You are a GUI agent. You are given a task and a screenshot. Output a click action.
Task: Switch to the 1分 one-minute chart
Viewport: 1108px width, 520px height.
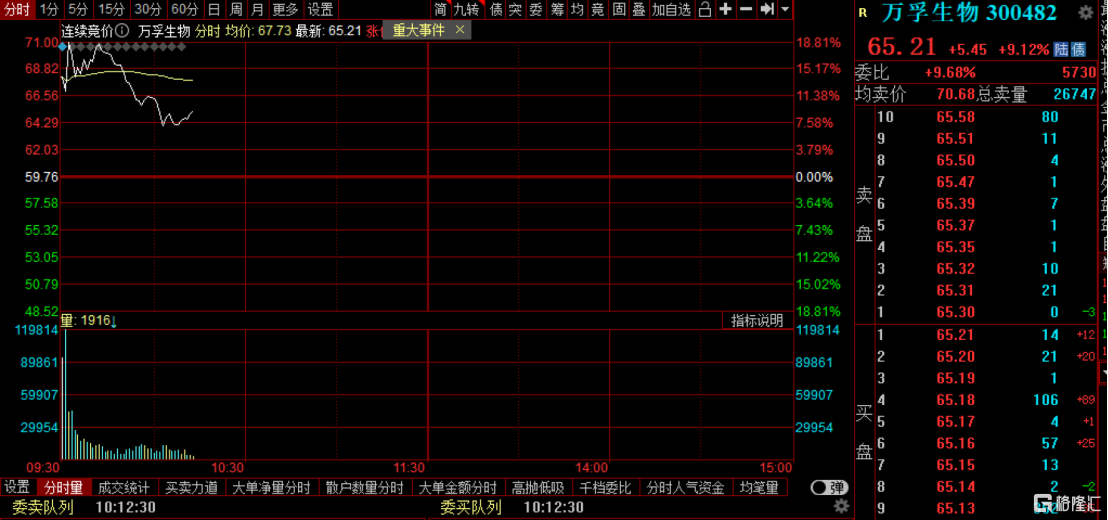coord(49,9)
